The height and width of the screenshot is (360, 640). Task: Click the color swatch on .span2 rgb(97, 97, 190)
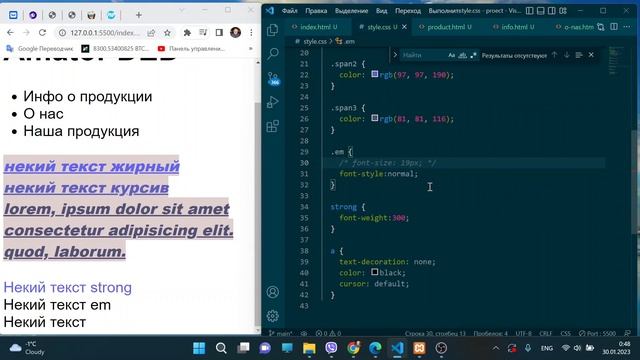[x=374, y=74]
